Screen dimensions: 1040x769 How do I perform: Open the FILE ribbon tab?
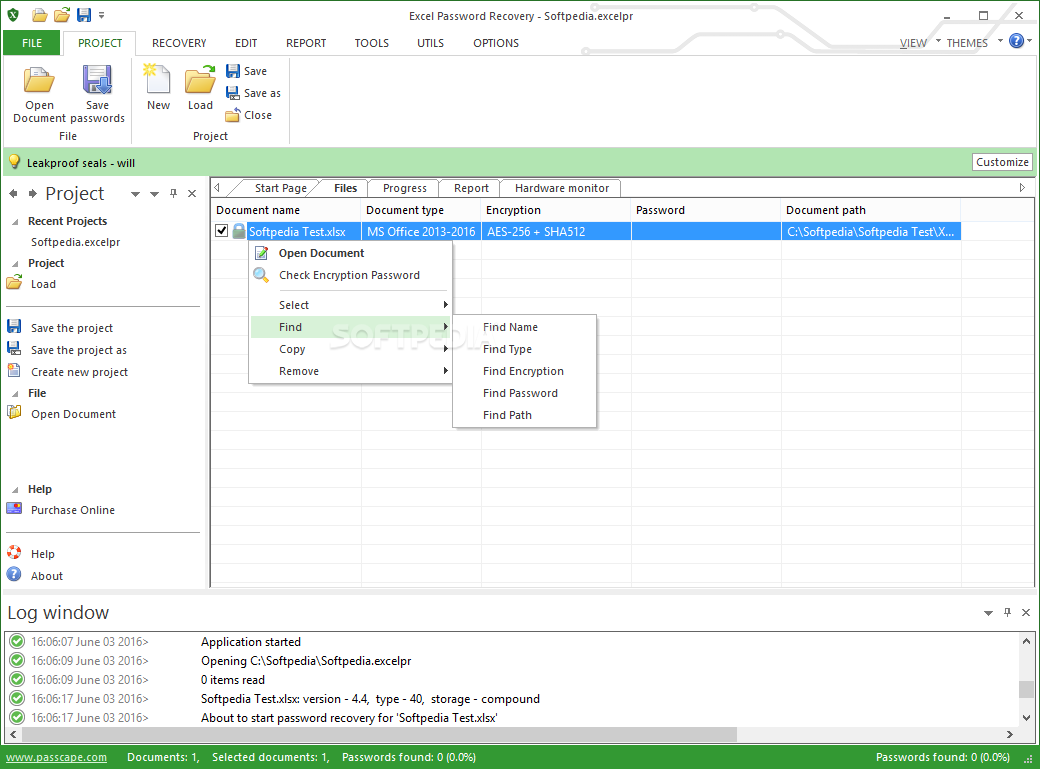coord(32,43)
